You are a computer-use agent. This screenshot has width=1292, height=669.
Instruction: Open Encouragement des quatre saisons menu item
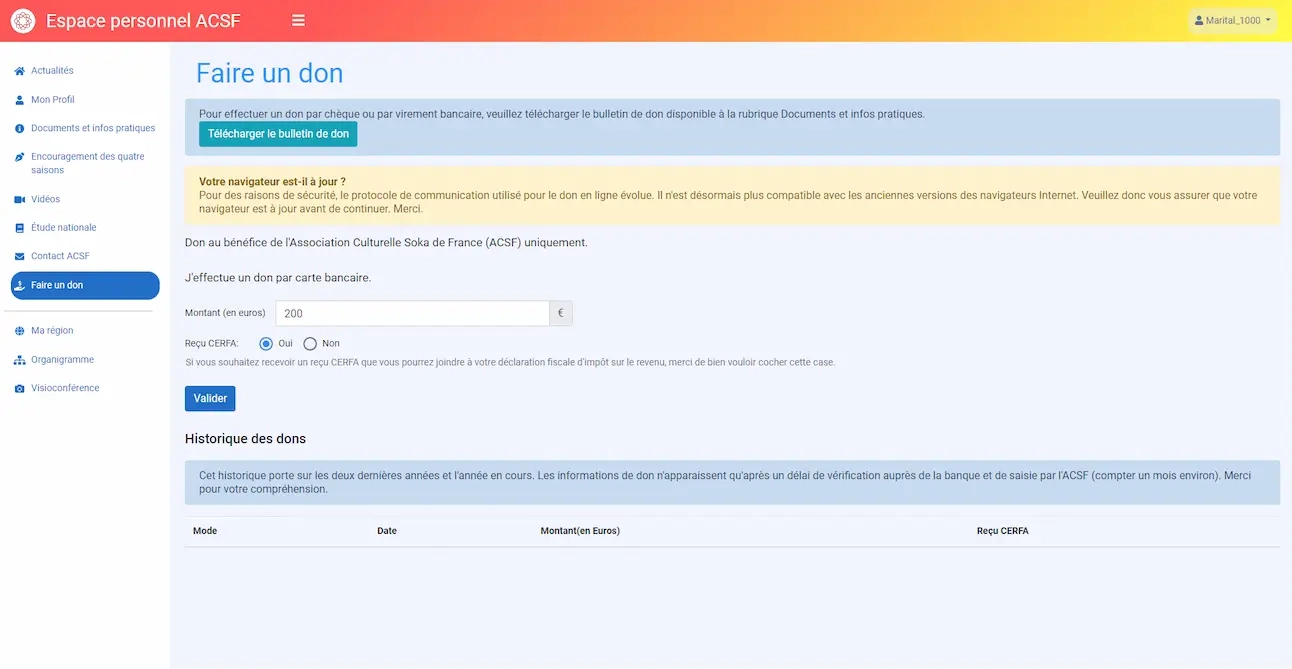pos(87,163)
